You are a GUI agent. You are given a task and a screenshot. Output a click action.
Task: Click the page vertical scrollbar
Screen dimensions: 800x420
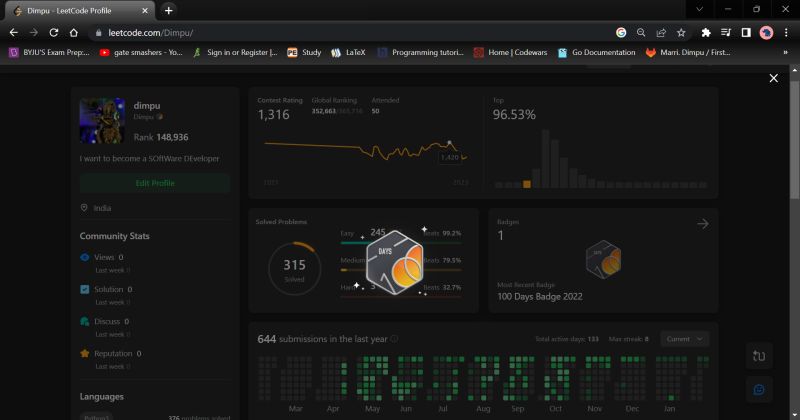coord(794,138)
